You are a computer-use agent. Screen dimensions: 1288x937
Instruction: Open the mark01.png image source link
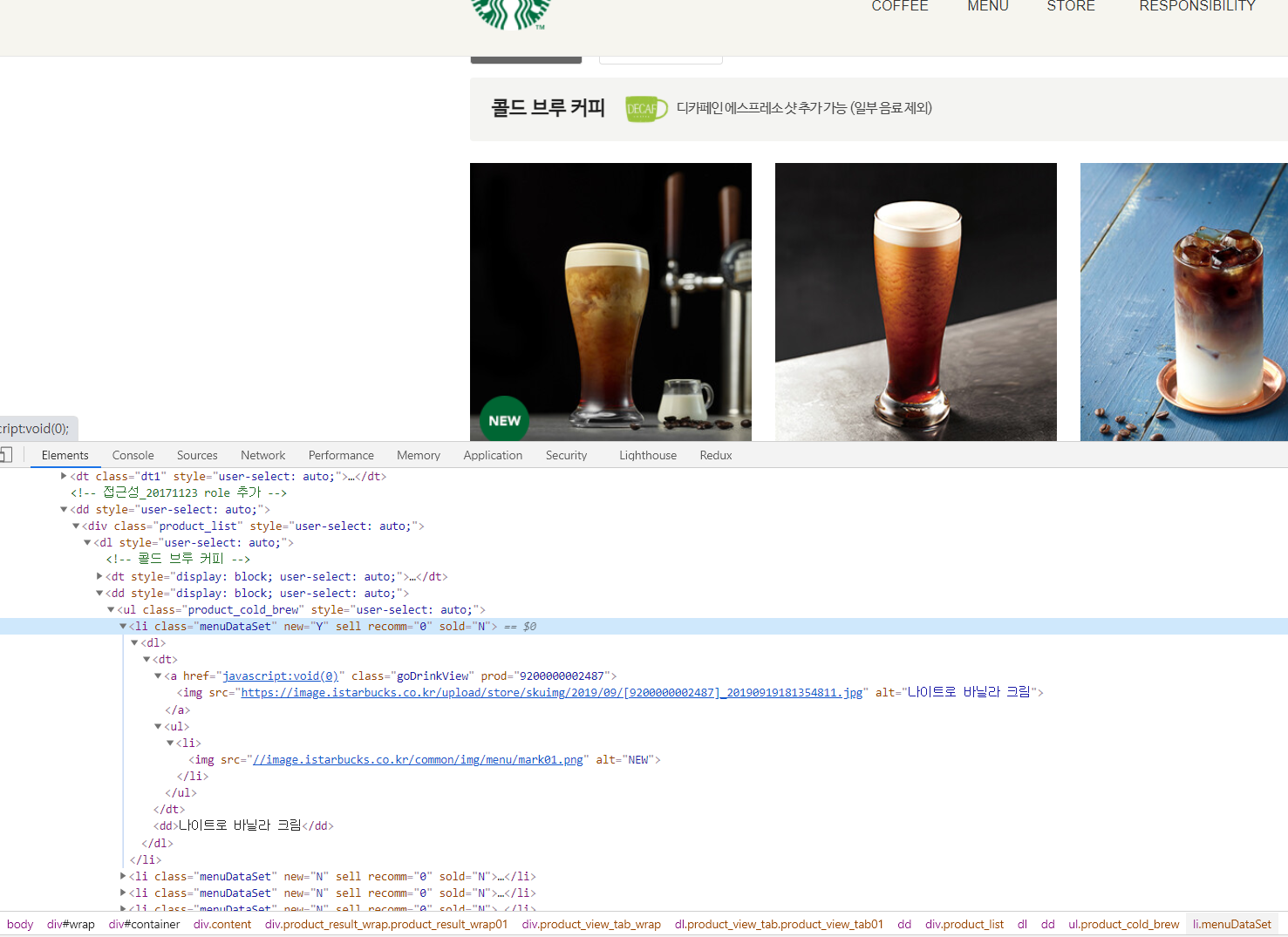(x=418, y=760)
